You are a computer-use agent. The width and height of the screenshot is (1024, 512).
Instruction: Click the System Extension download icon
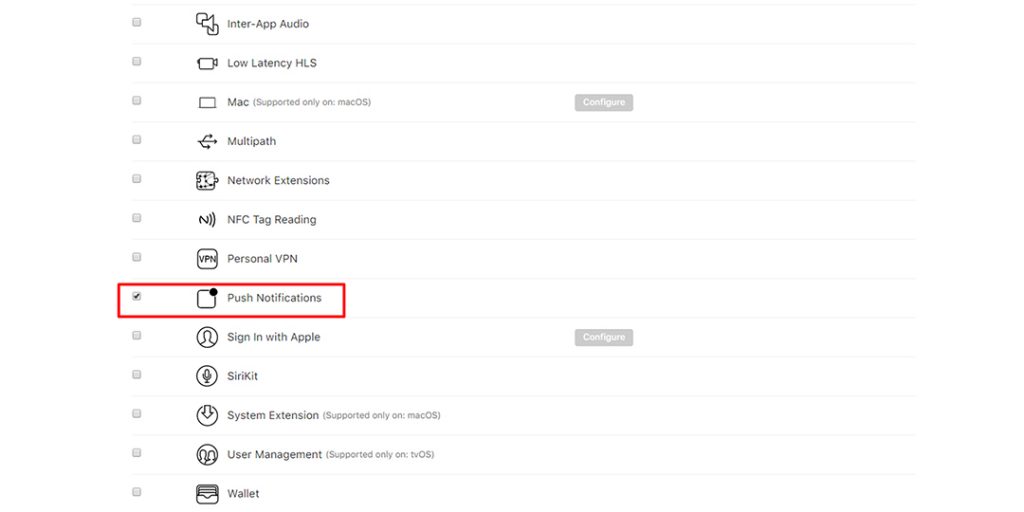pos(207,415)
